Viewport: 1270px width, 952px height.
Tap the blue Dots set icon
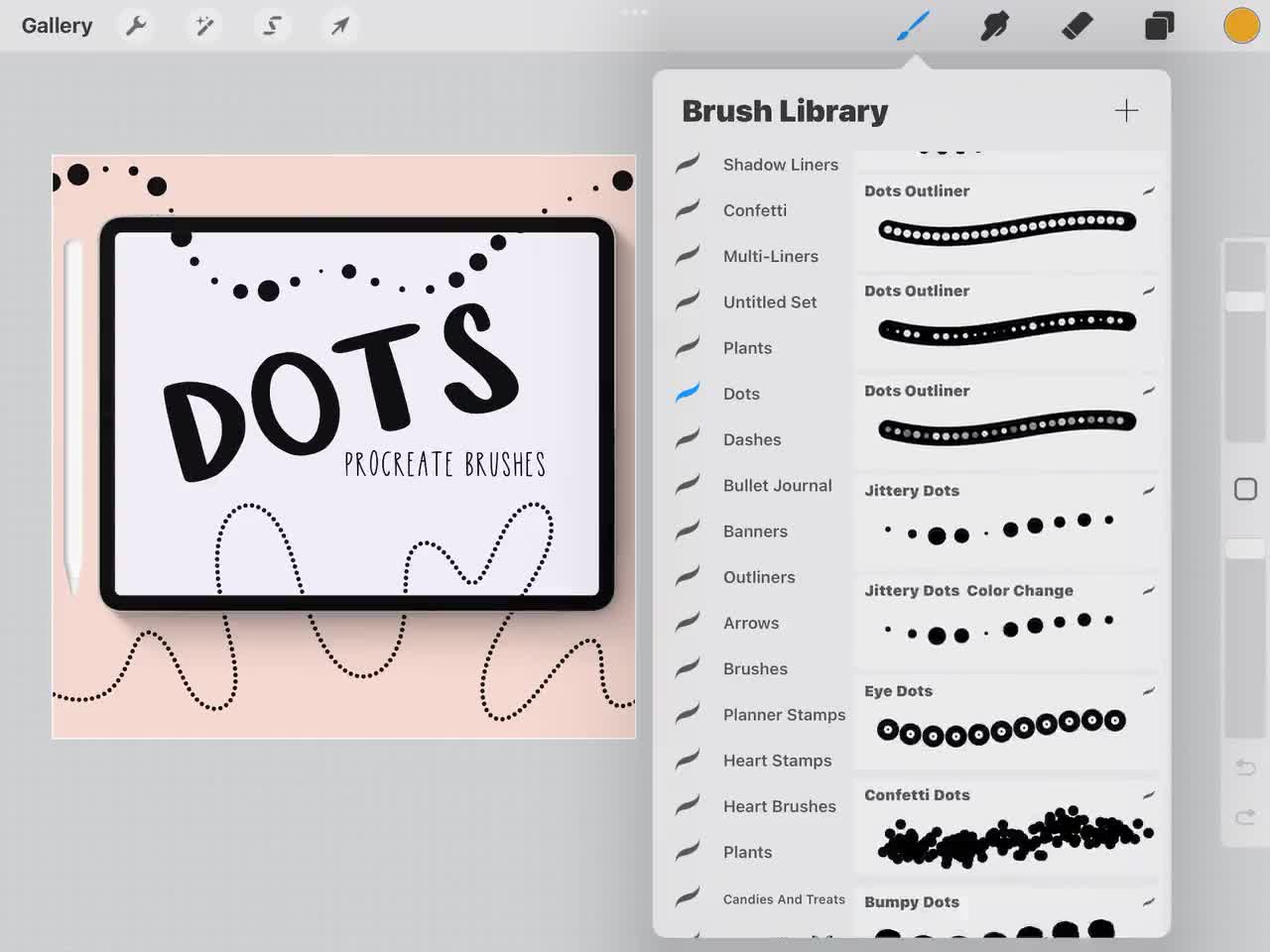689,393
